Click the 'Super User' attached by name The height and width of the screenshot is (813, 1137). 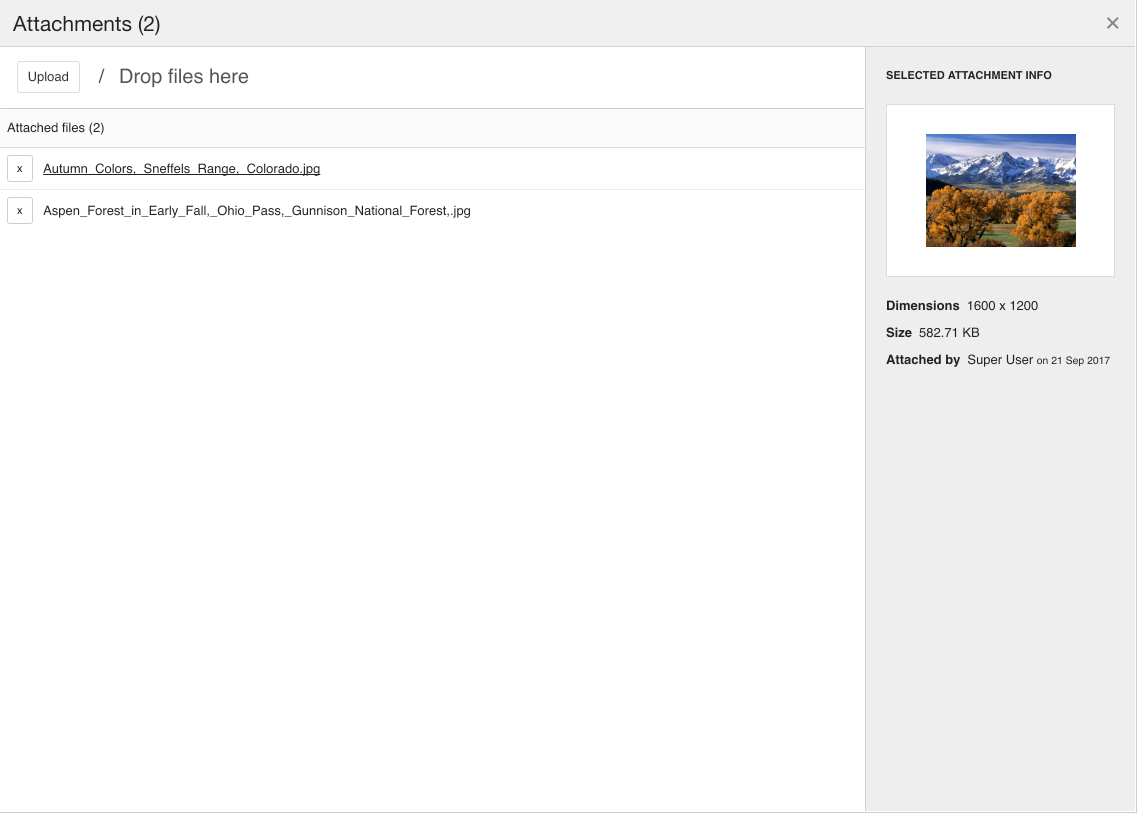(x=1000, y=360)
